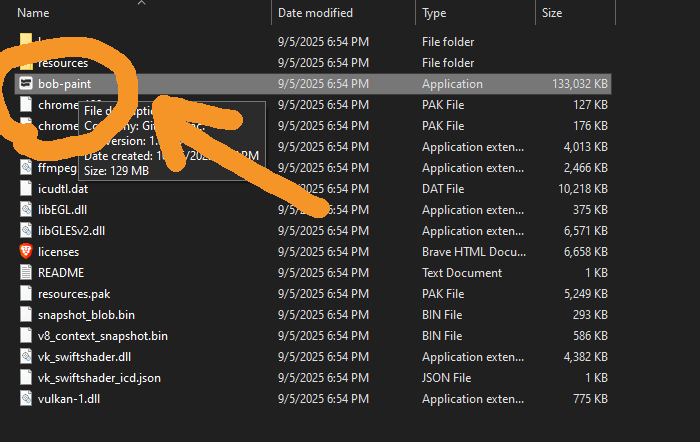Sort by the Date modified column header
Screen dimensions: 700x442
tap(315, 13)
